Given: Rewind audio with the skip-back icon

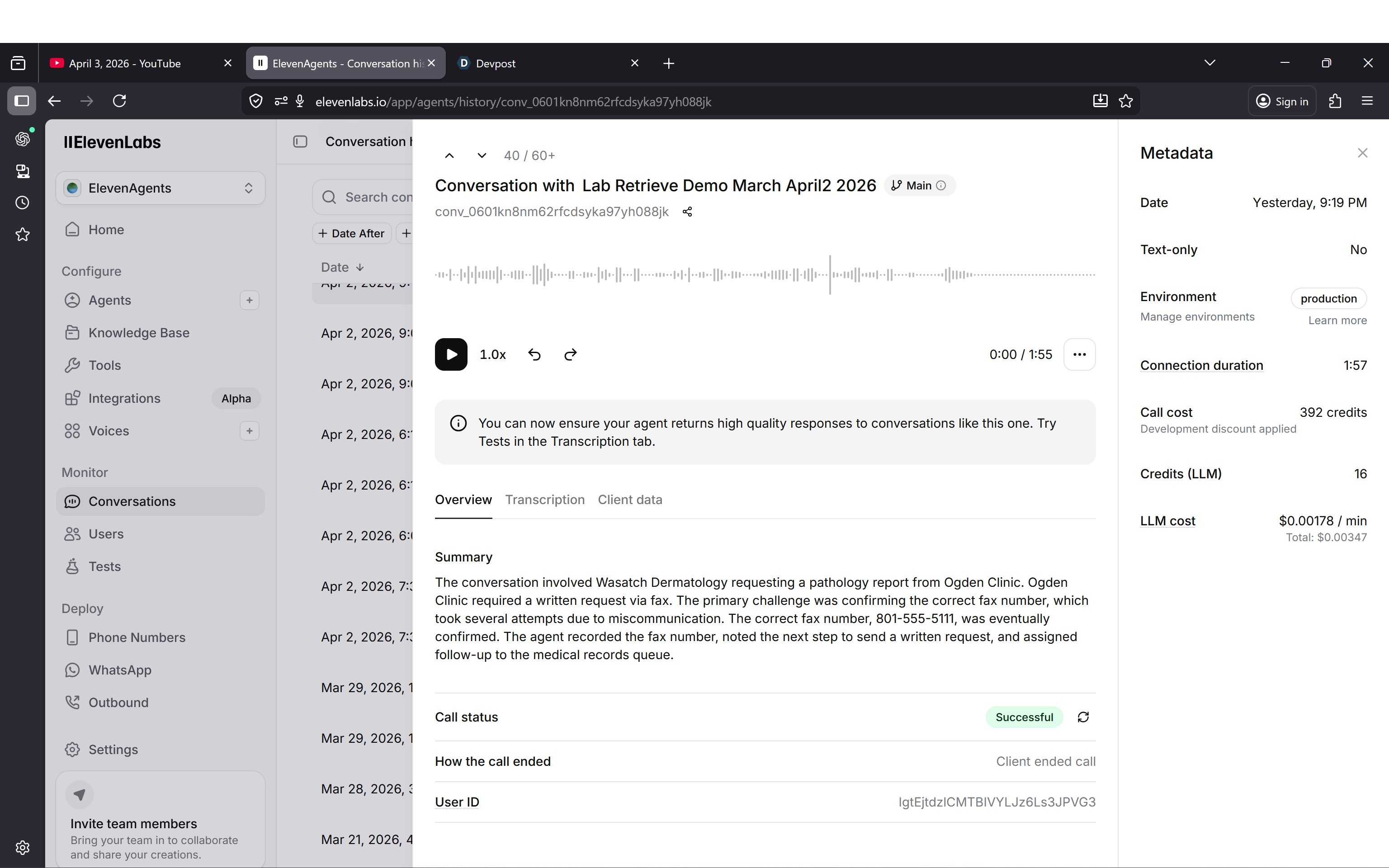Looking at the screenshot, I should click(534, 354).
